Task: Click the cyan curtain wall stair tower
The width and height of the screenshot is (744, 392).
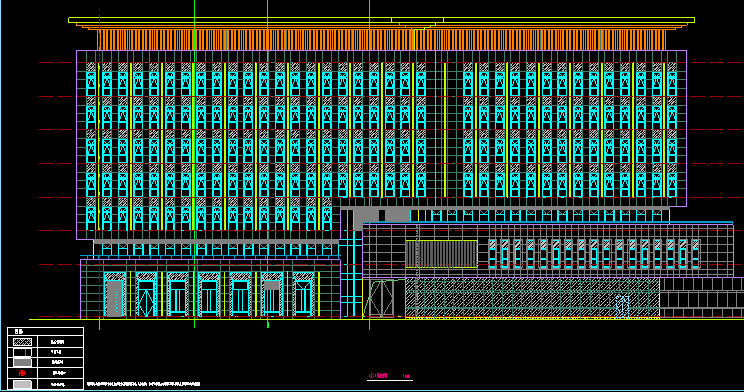Action: click(x=351, y=264)
